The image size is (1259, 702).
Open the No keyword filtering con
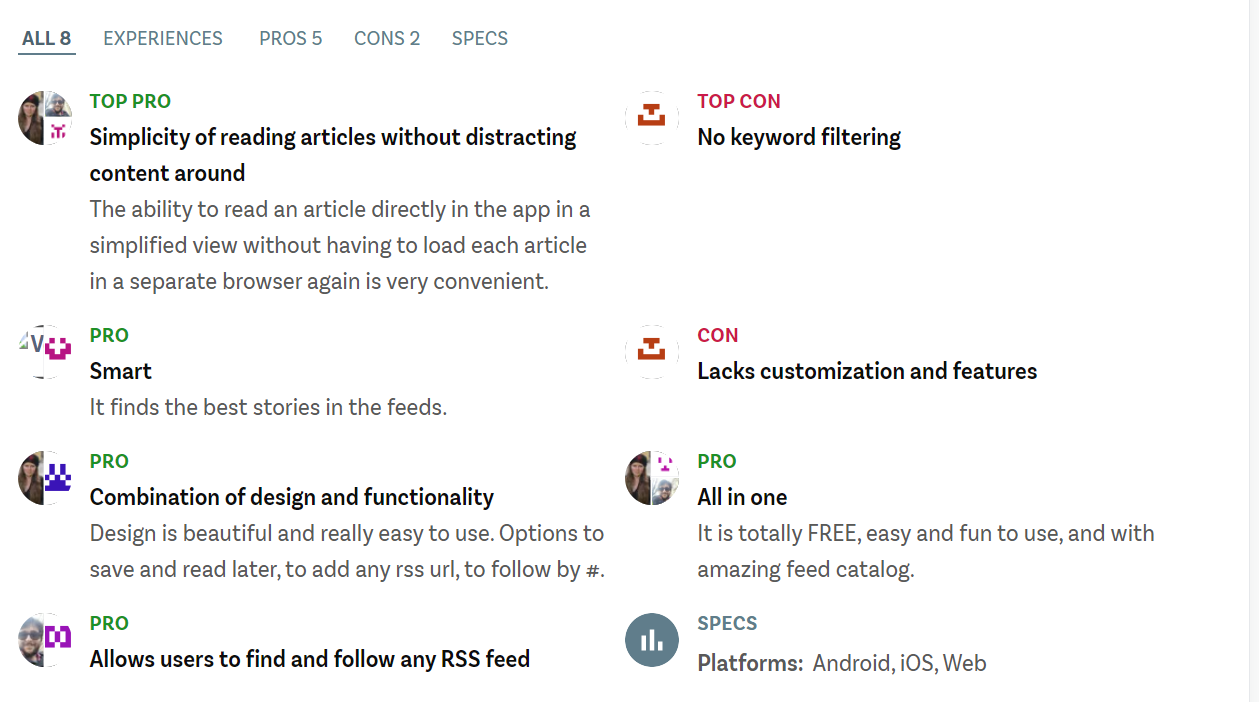(799, 137)
